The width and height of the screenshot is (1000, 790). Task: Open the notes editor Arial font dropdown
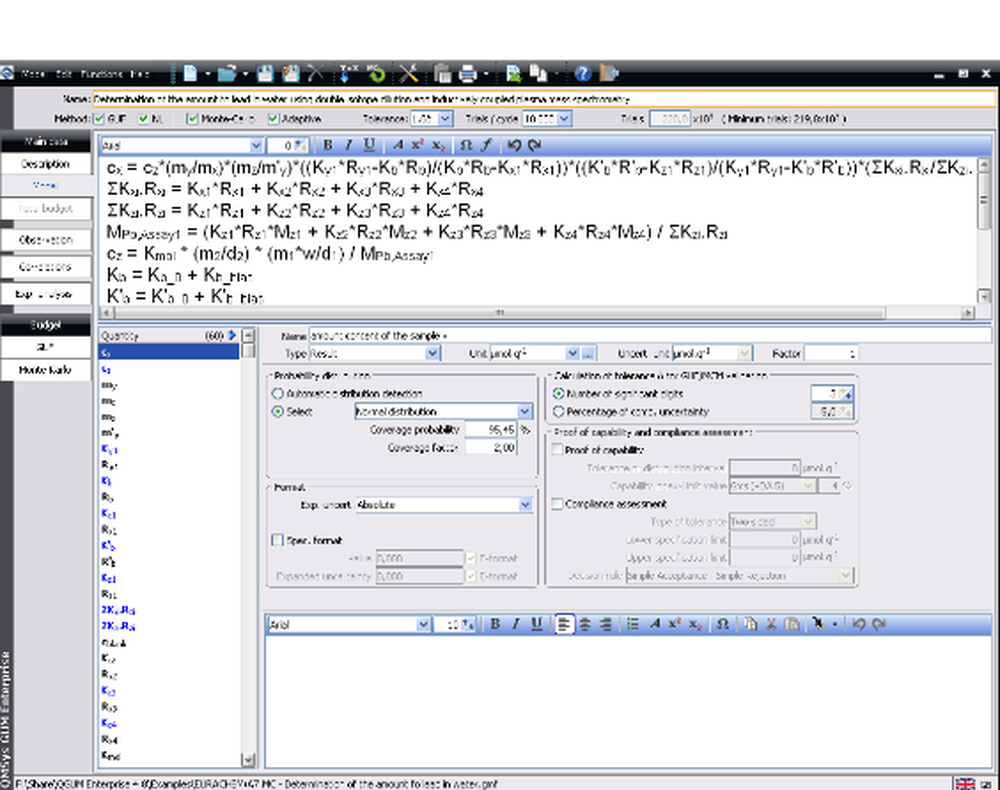[x=423, y=624]
